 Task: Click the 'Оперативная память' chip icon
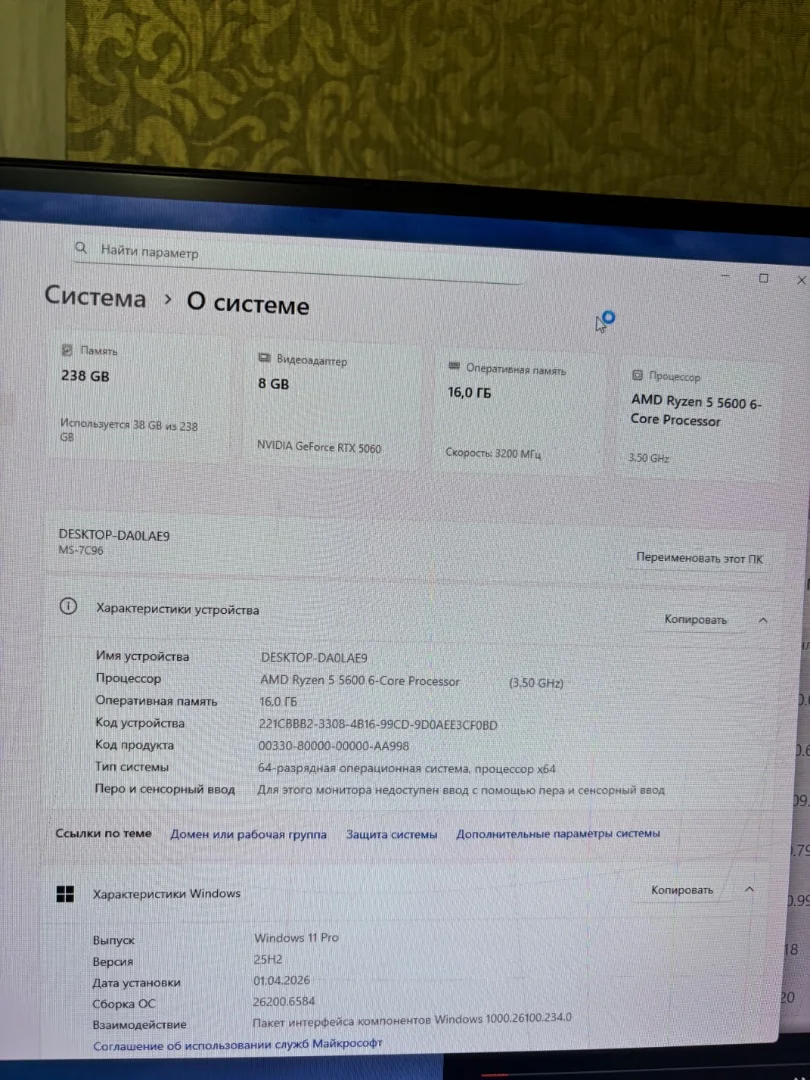[454, 366]
